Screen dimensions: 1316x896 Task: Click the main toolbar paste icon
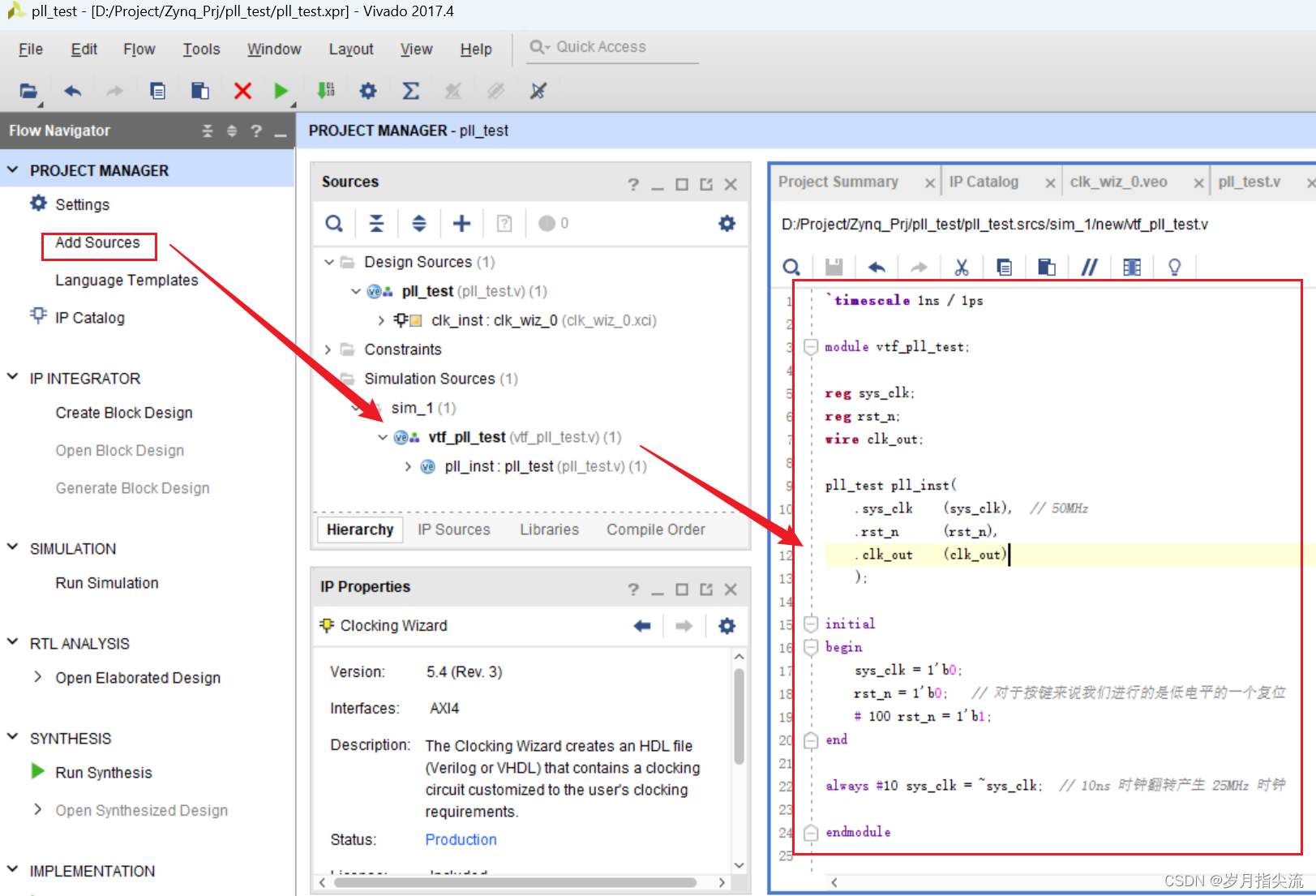pos(199,91)
